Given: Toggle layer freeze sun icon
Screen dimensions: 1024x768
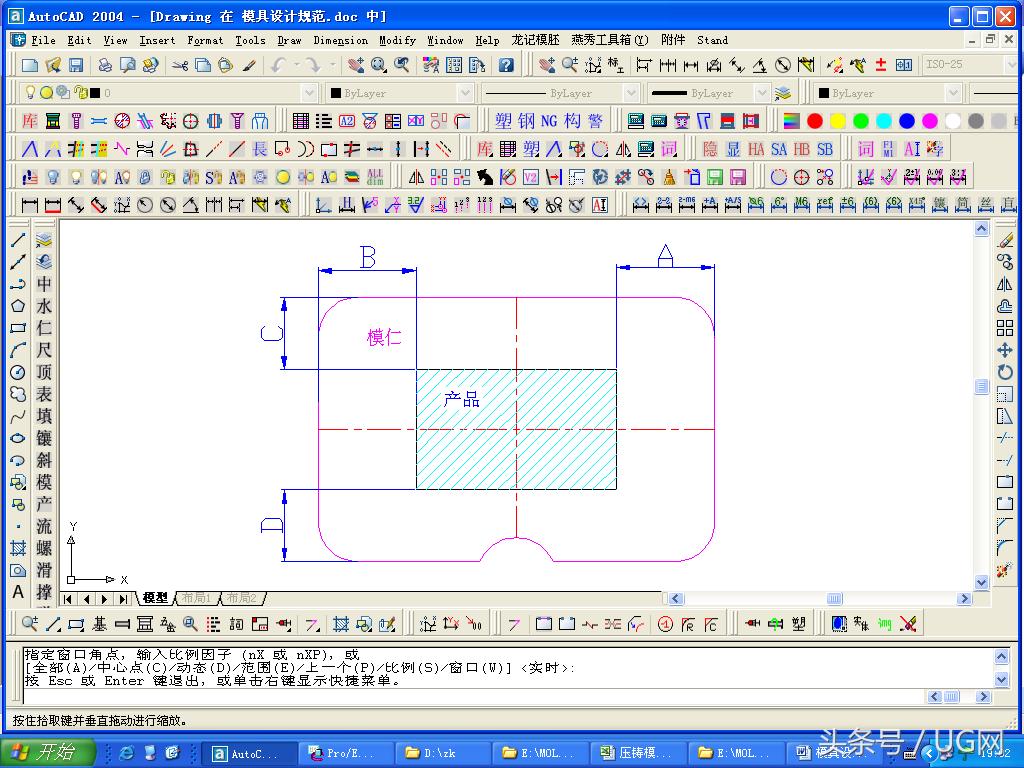Looking at the screenshot, I should click(x=46, y=93).
